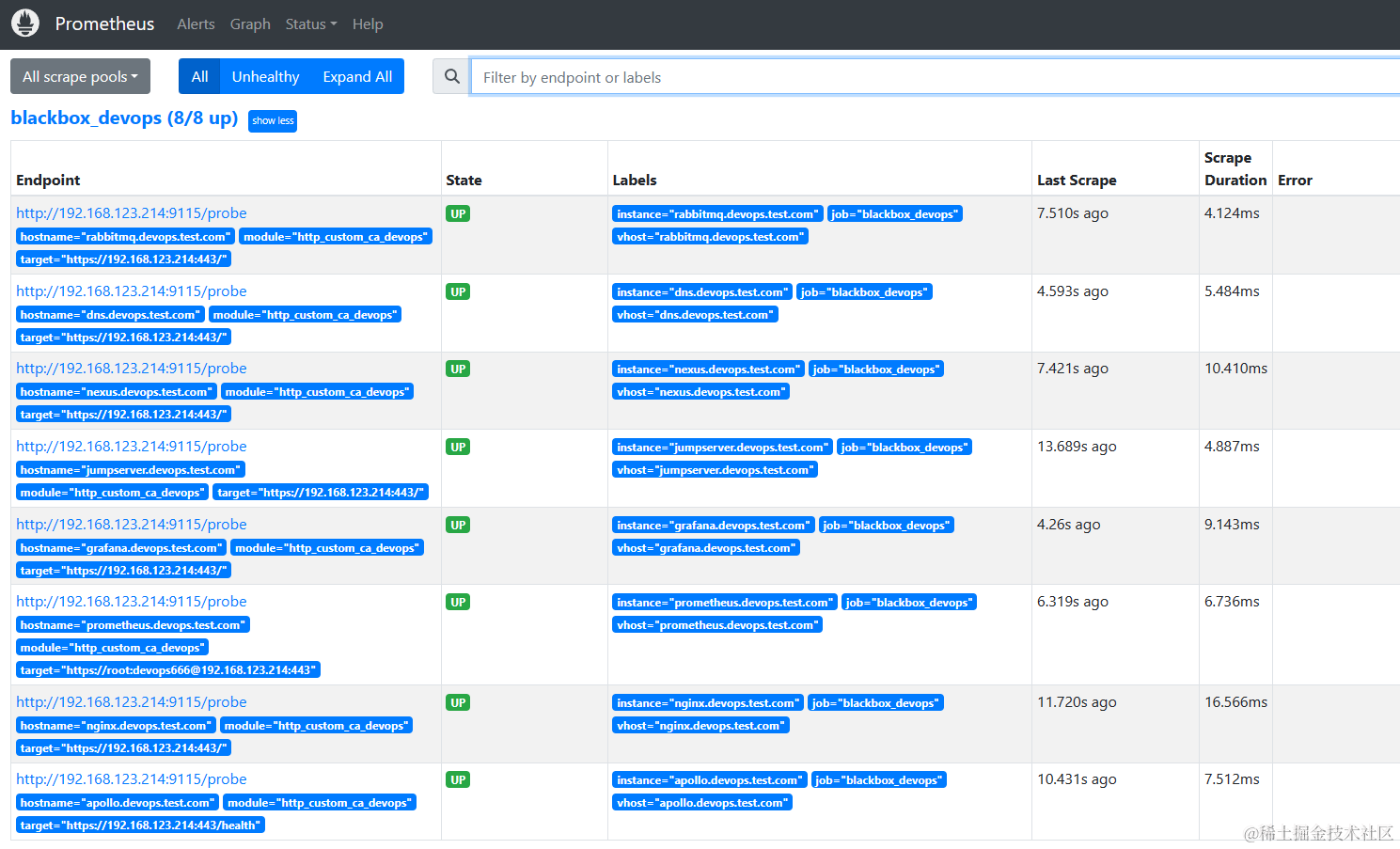Screen dimensions: 1400x849
Task: Open the All scrape pools dropdown
Action: point(80,76)
